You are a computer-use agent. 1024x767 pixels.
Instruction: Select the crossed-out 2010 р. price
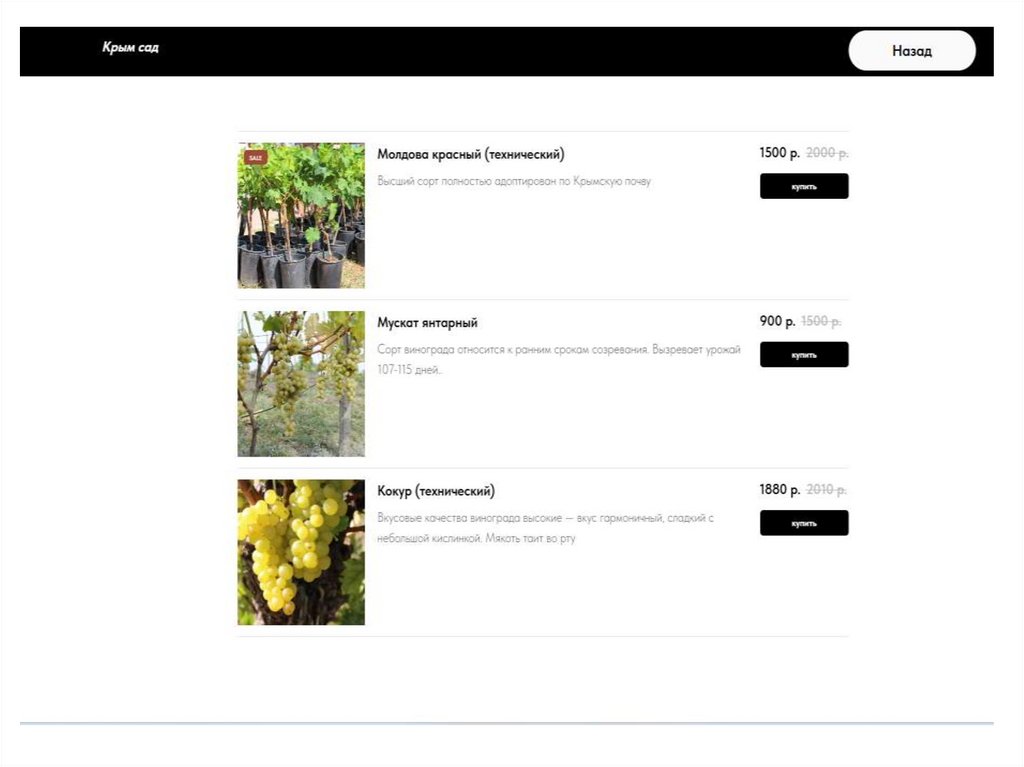pos(827,489)
